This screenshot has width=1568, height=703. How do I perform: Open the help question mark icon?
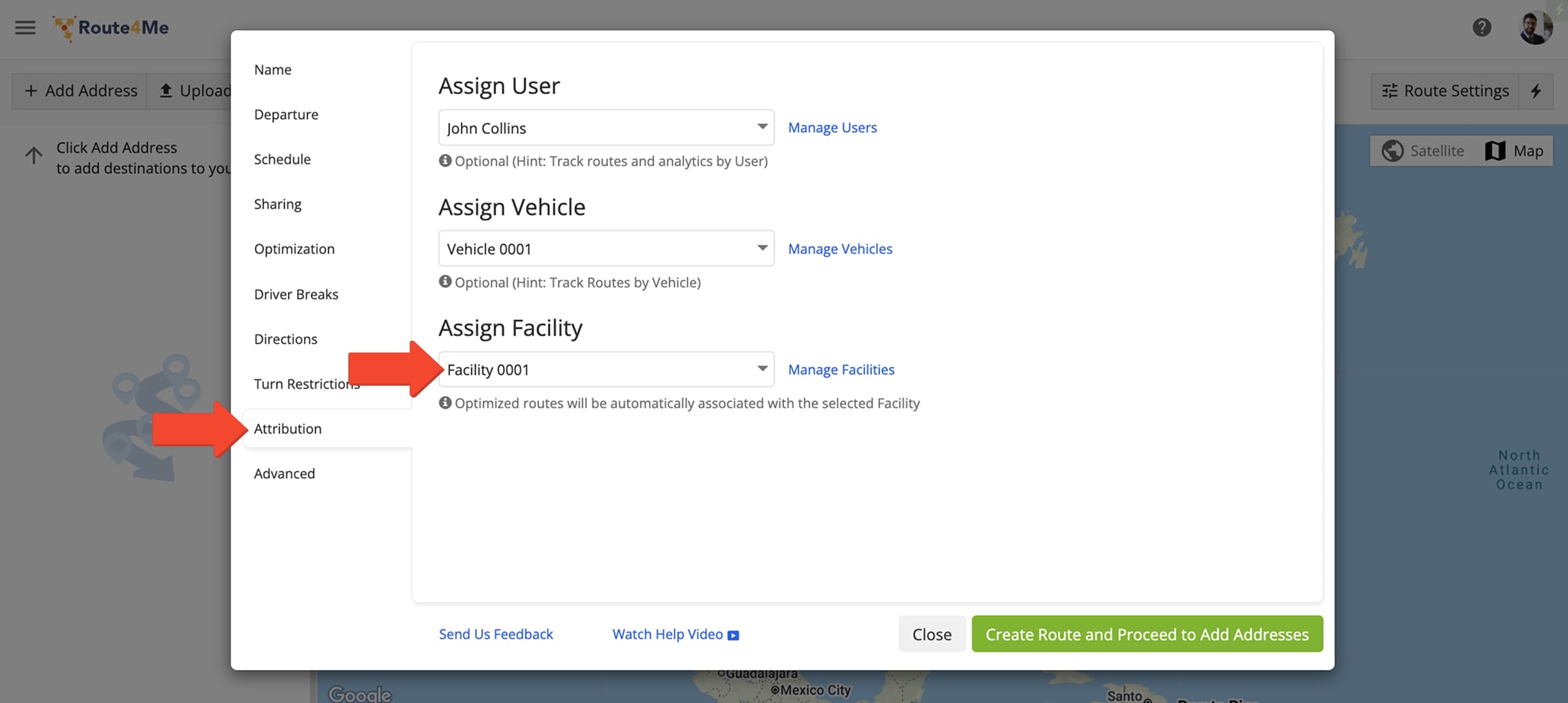[x=1481, y=28]
